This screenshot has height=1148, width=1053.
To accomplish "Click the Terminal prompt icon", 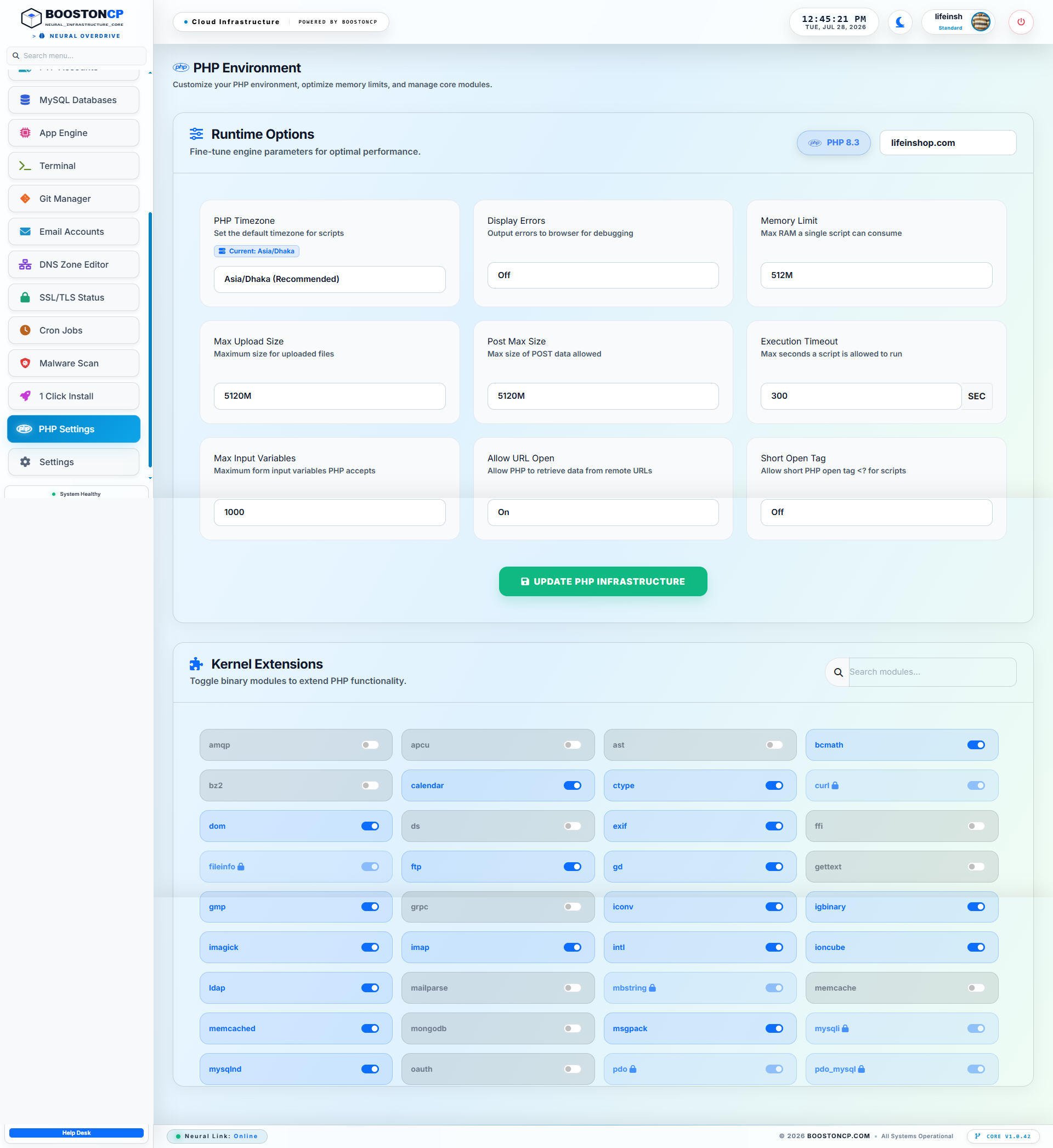I will pyautogui.click(x=25, y=166).
